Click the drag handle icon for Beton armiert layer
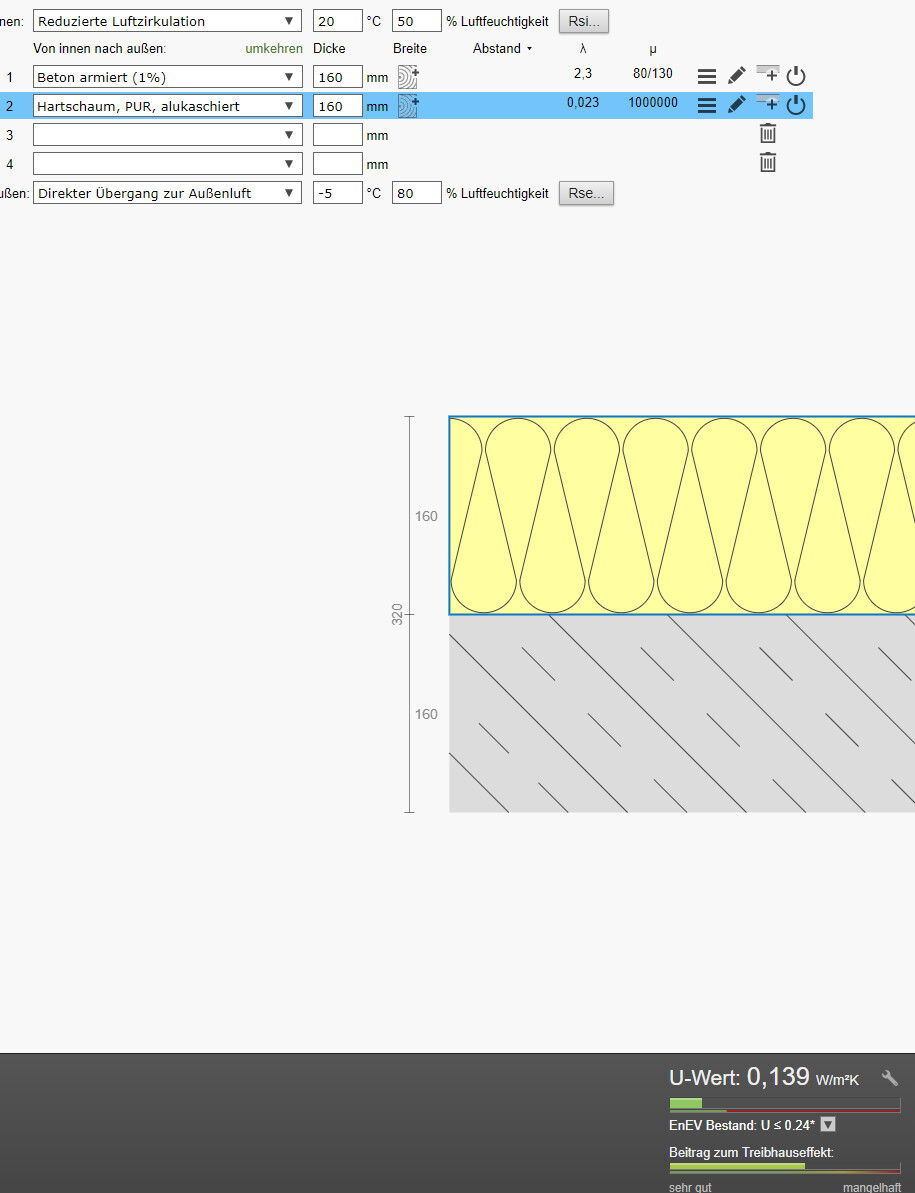The height and width of the screenshot is (1193, 915). [x=706, y=76]
